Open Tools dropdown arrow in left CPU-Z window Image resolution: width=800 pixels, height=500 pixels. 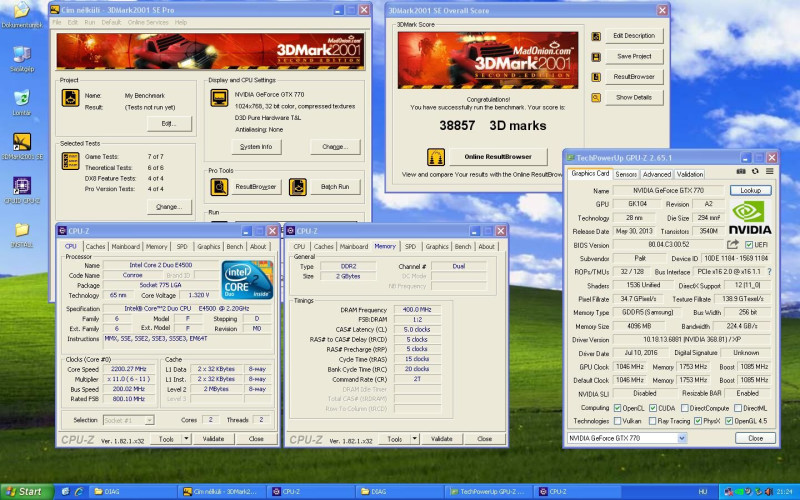pyautogui.click(x=186, y=439)
